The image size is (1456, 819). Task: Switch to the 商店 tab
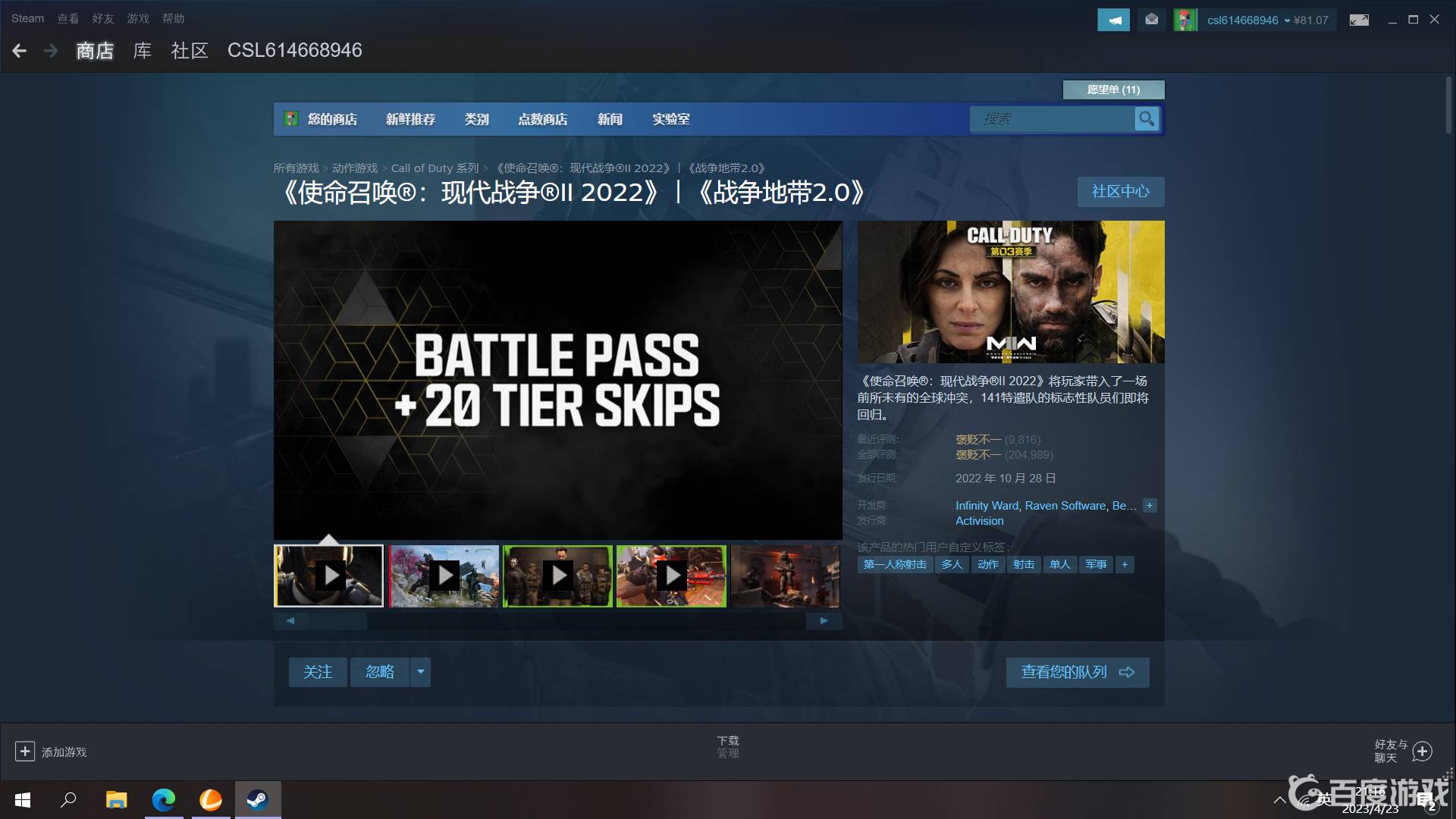click(x=95, y=51)
